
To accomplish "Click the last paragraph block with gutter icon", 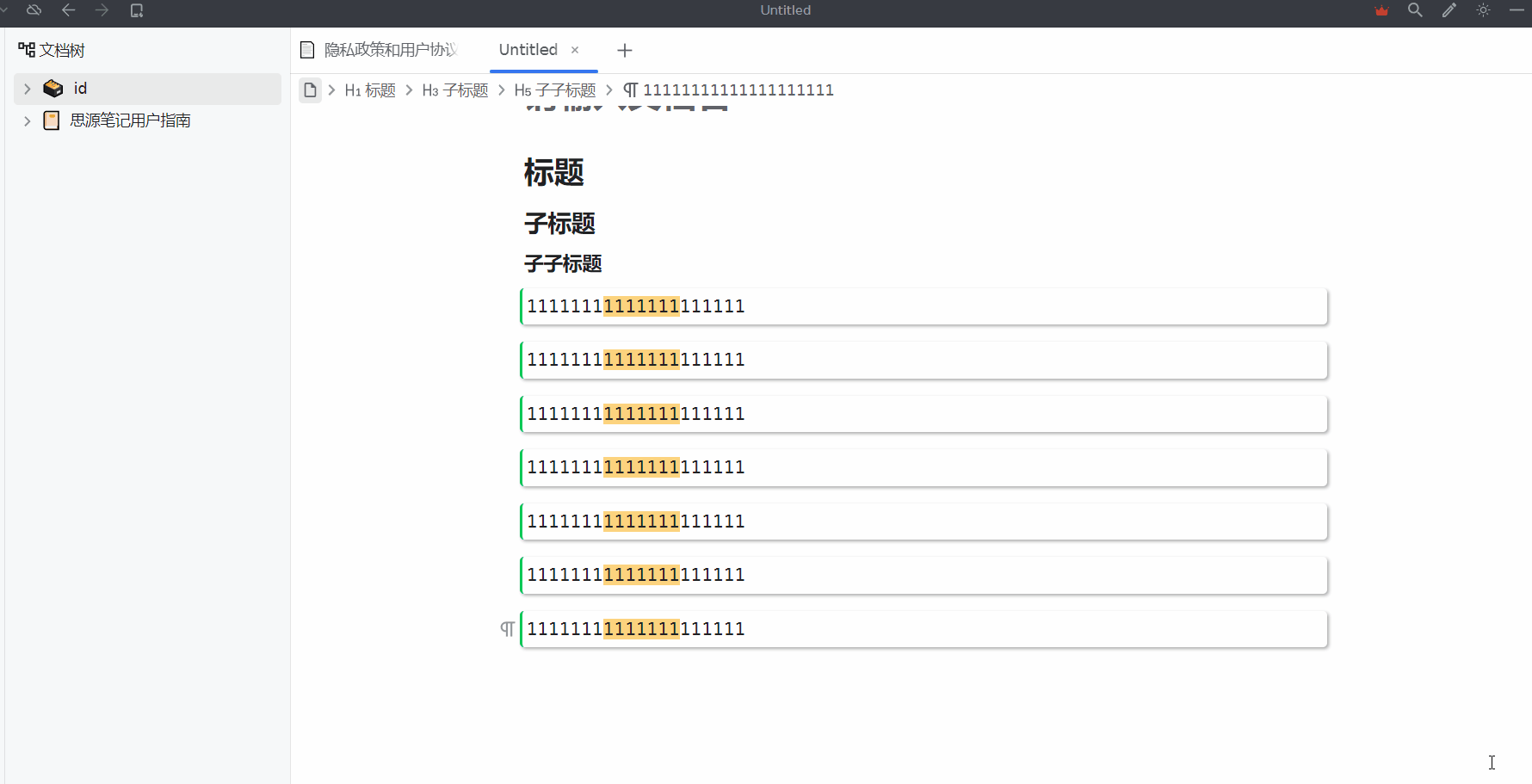I will click(x=924, y=629).
